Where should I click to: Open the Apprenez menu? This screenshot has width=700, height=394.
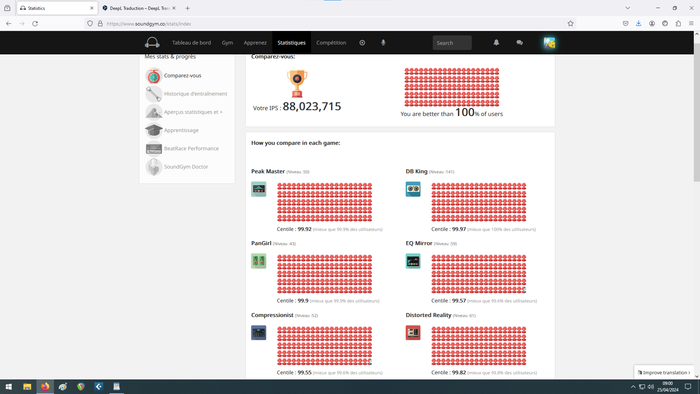click(x=255, y=43)
